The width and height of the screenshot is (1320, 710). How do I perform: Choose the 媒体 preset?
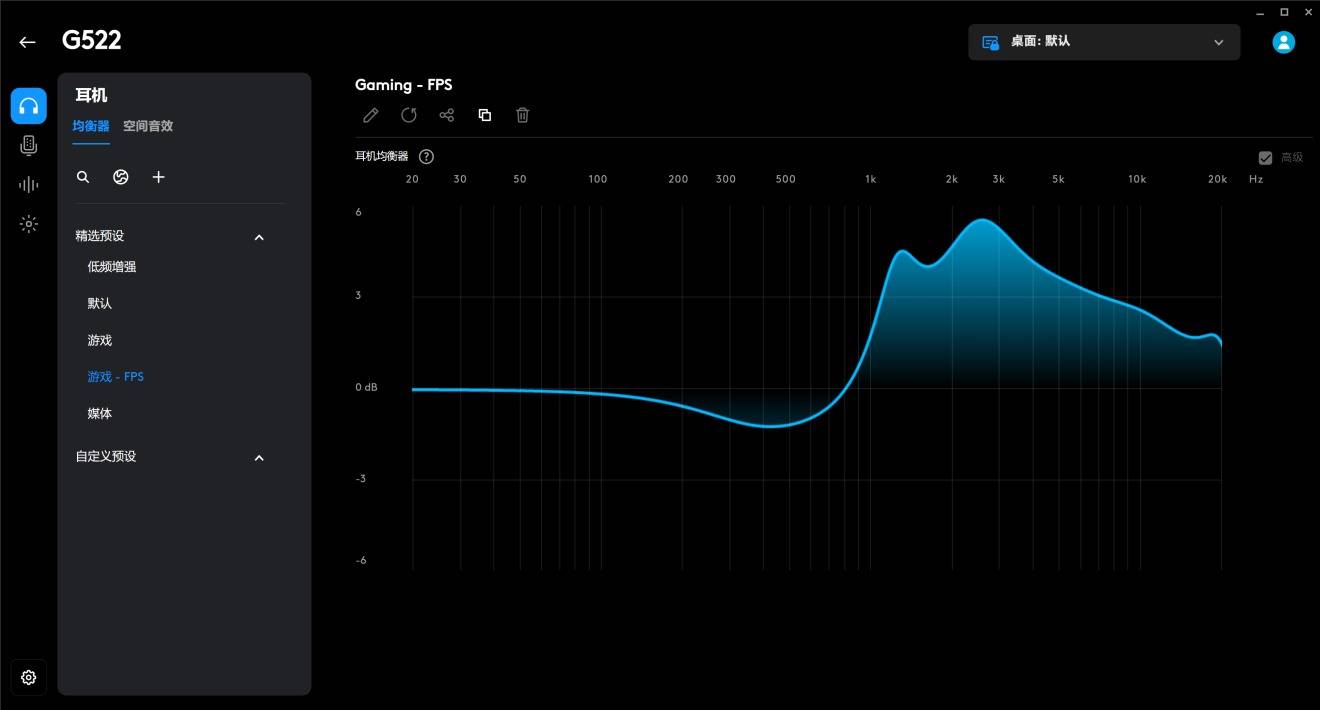coord(100,413)
